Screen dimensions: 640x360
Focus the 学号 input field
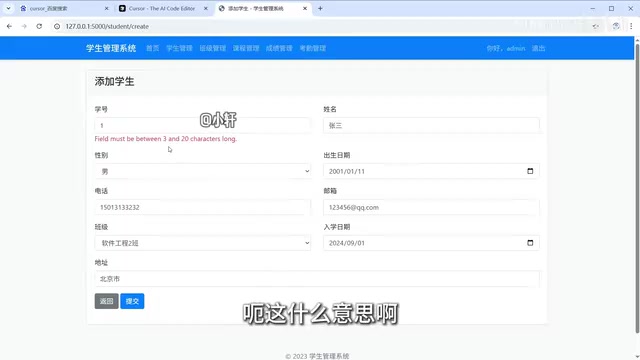[202, 125]
